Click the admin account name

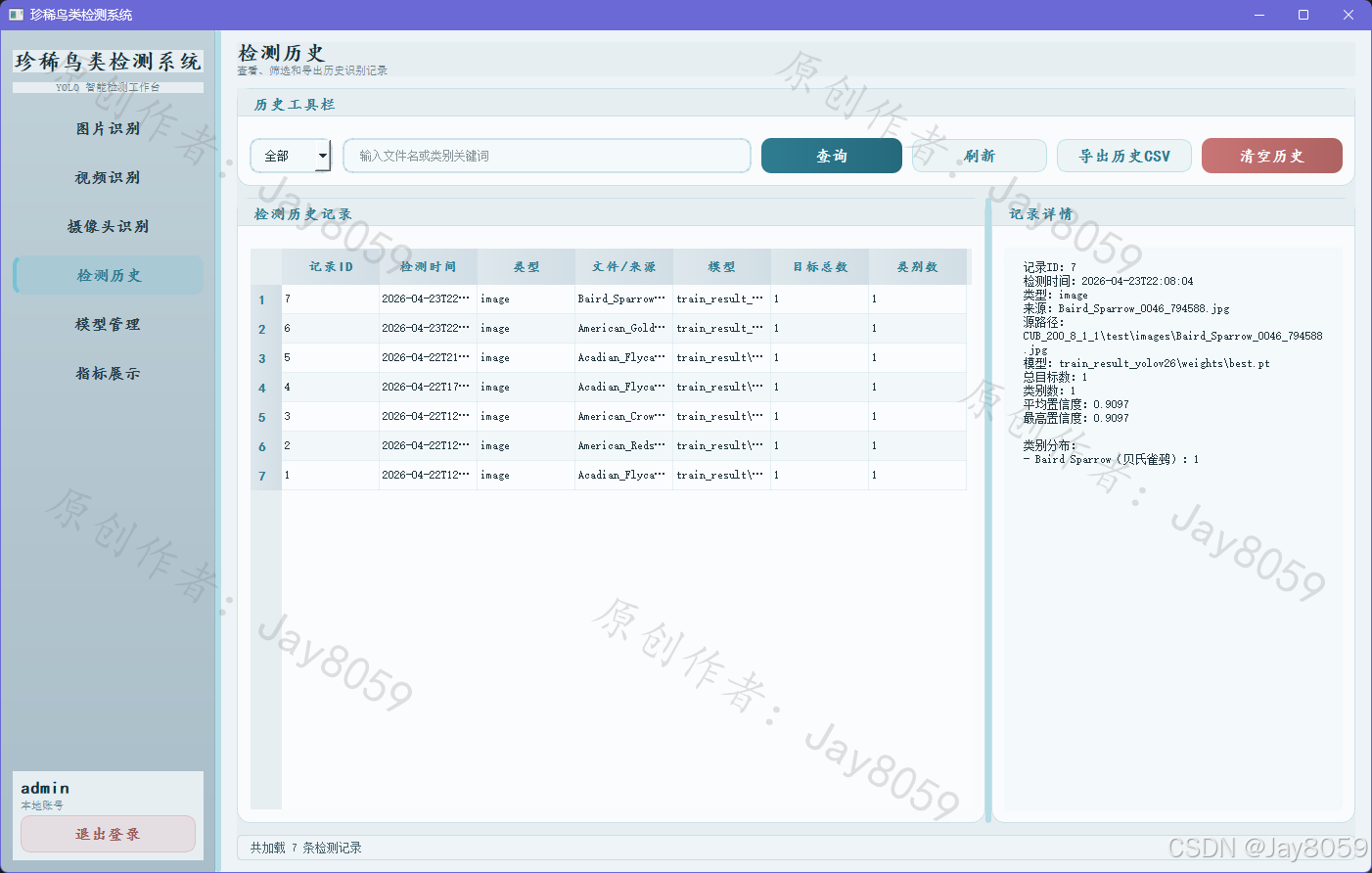tap(45, 788)
